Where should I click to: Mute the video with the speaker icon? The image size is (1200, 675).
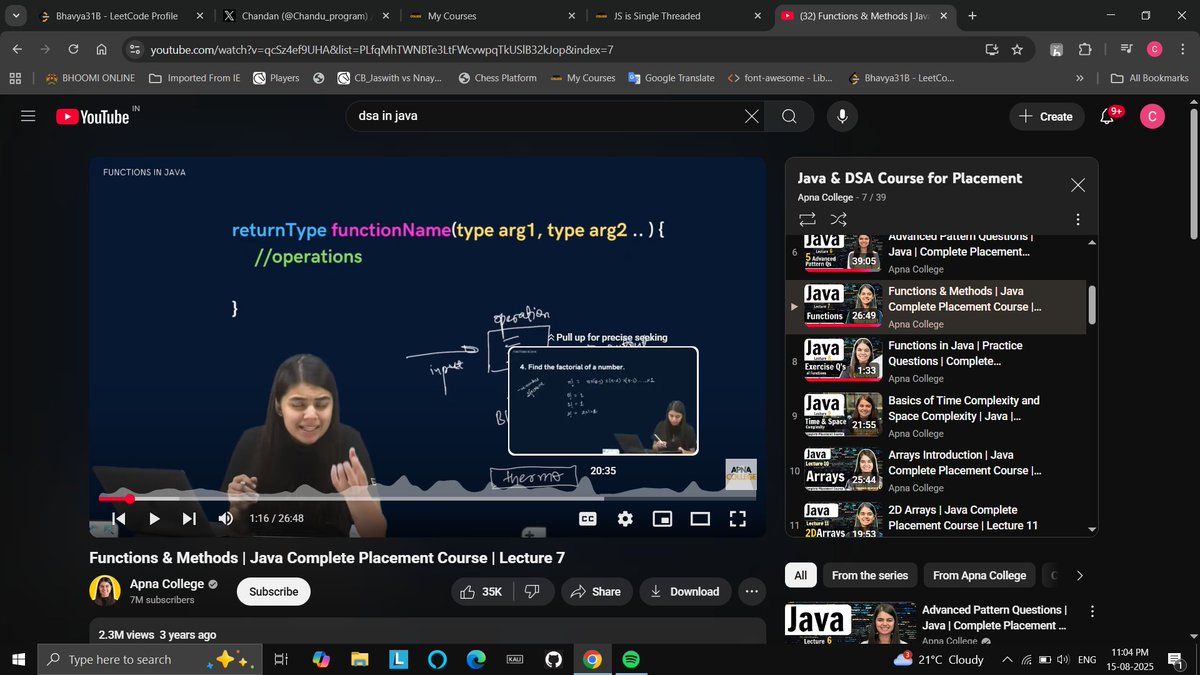[226, 518]
